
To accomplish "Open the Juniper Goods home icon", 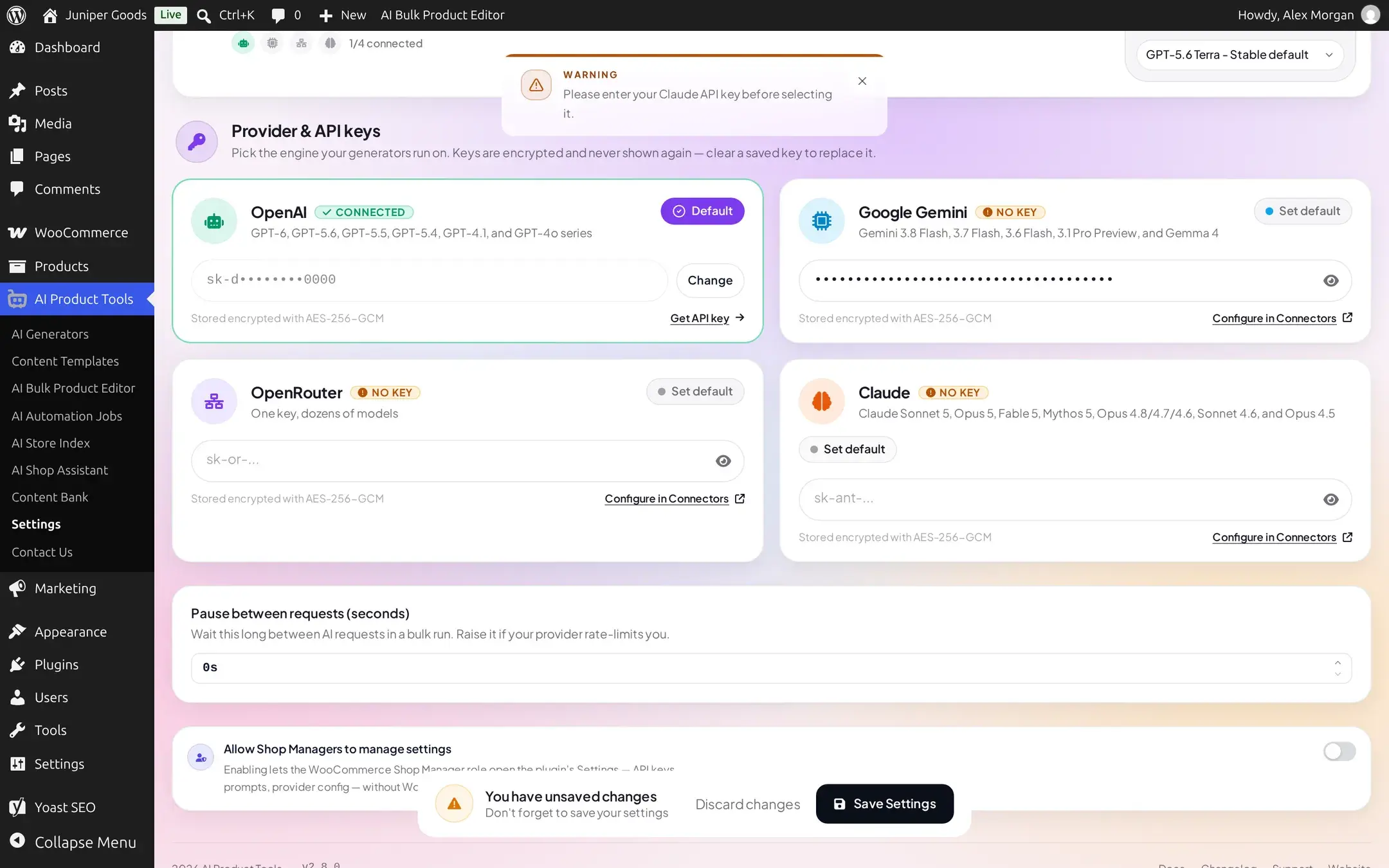I will 50,15.
